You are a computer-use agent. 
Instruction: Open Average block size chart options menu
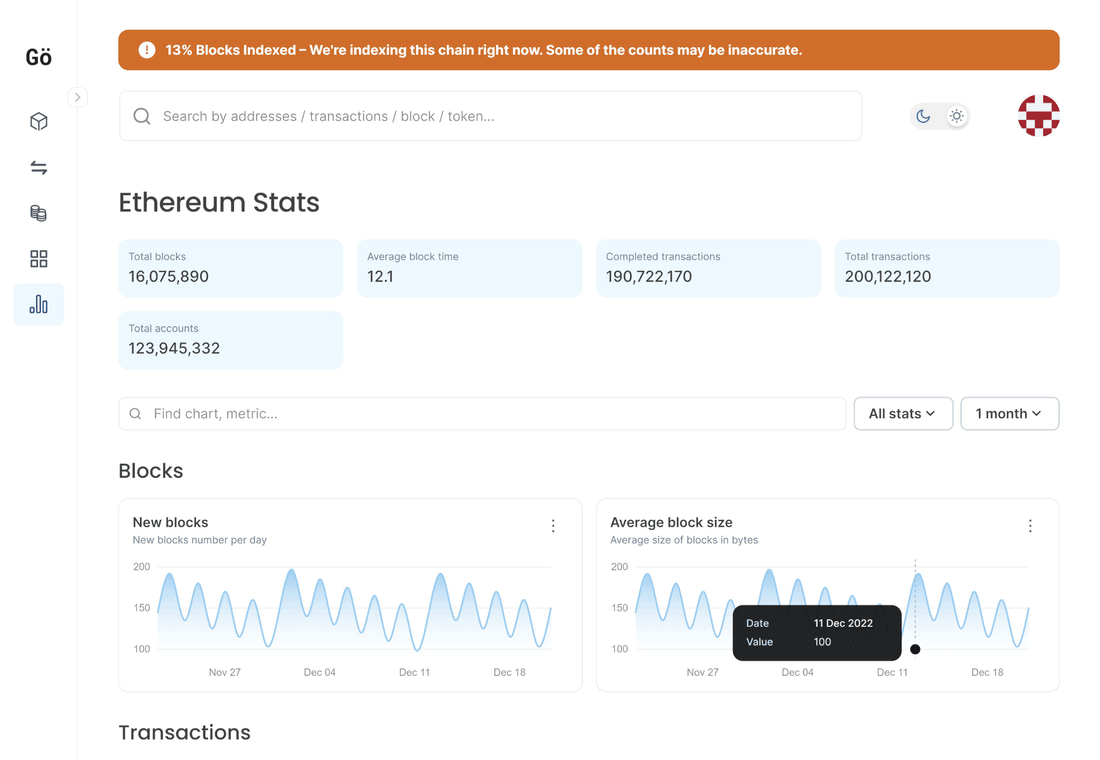[1031, 525]
